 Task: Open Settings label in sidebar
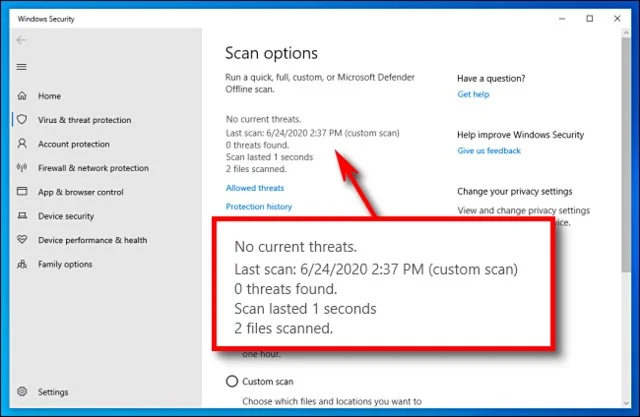pyautogui.click(x=53, y=392)
